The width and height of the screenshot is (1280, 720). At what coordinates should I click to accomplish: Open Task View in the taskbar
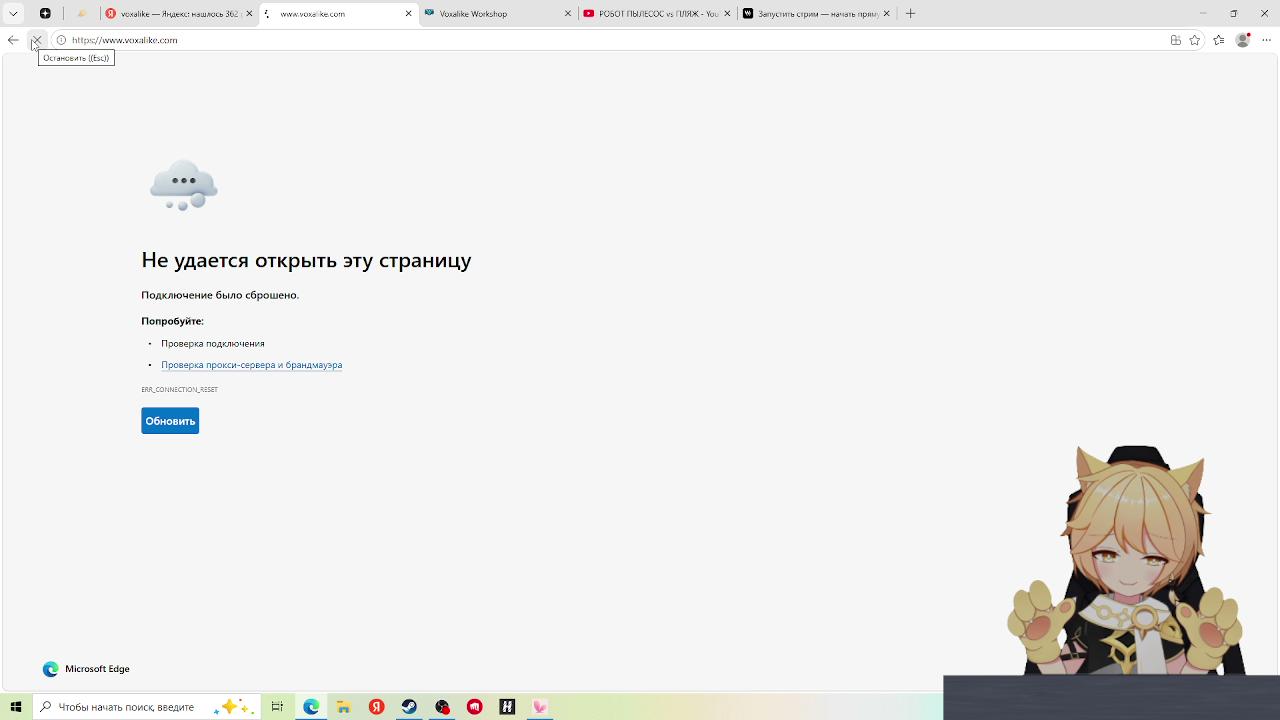(x=277, y=707)
